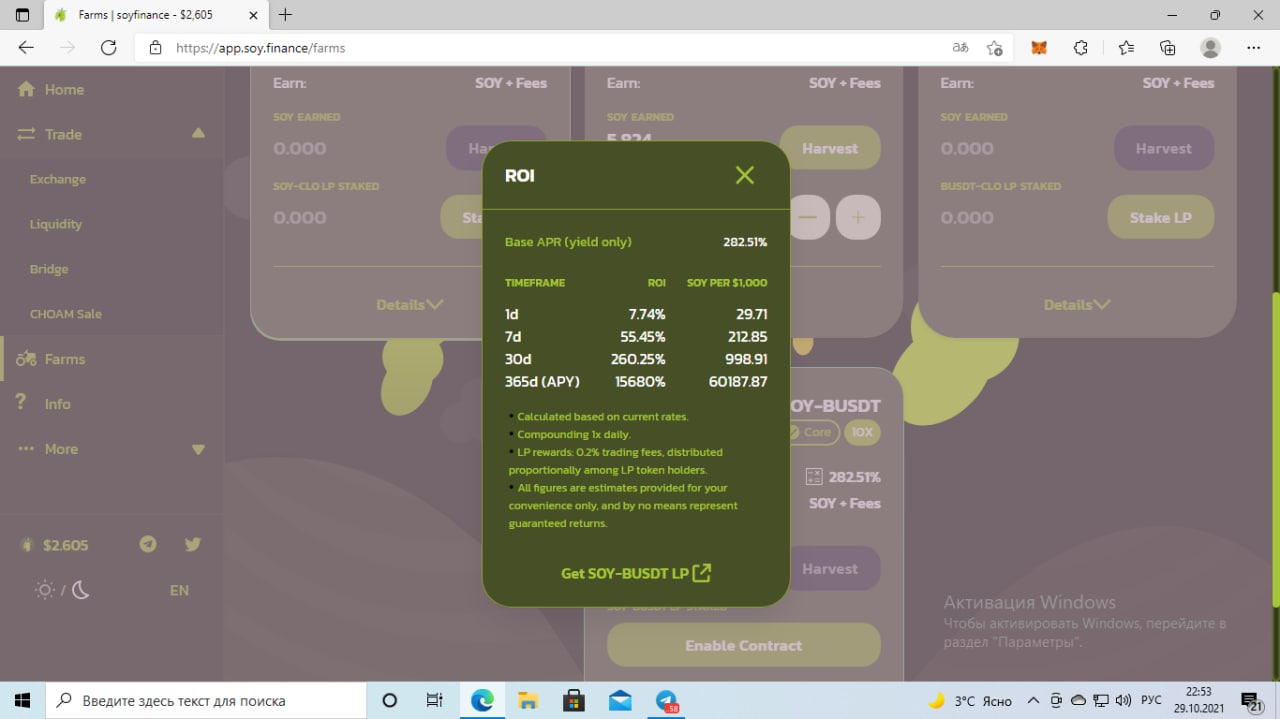Open the Mail app from the taskbar
Viewport: 1280px width, 719px height.
click(620, 700)
